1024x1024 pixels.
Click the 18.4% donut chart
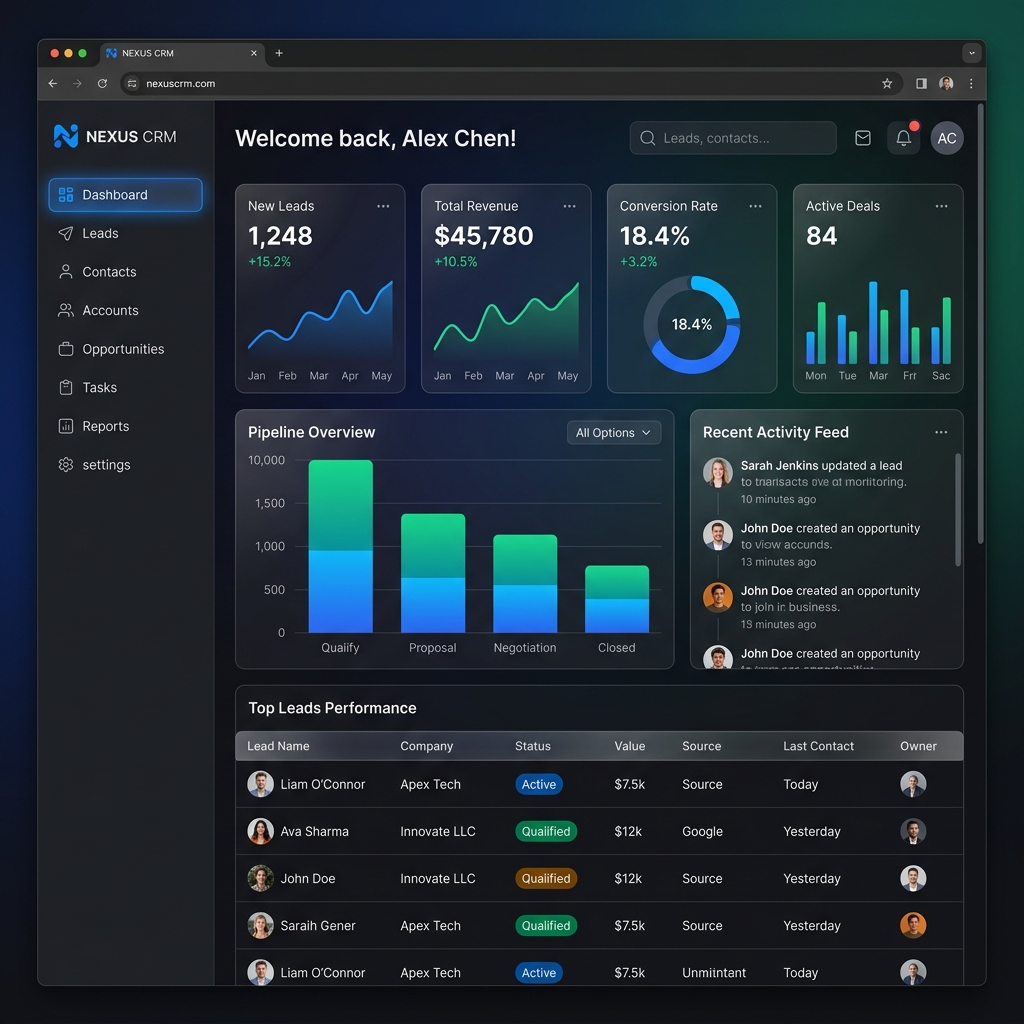692,325
